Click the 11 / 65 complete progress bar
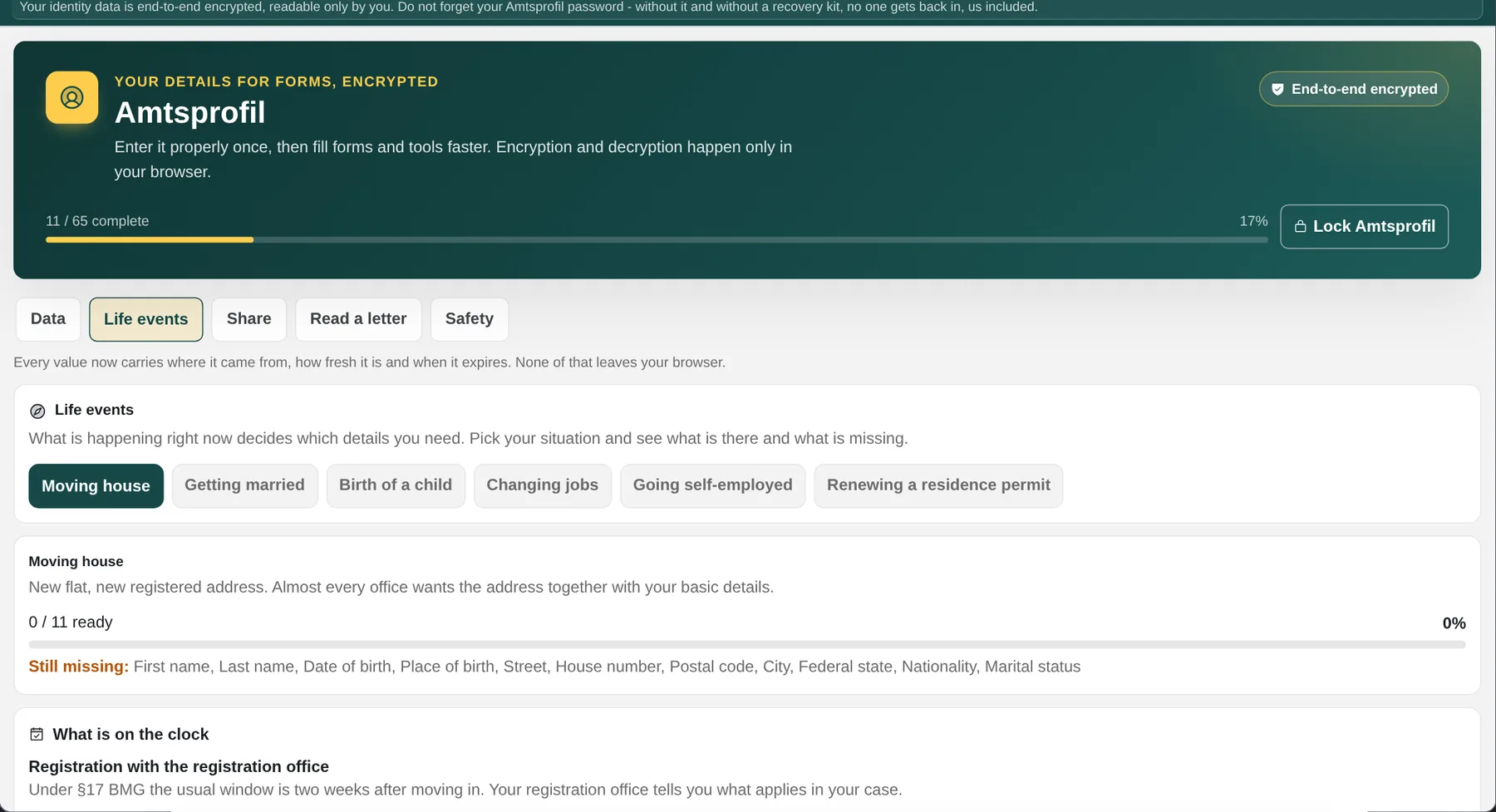 coord(657,239)
